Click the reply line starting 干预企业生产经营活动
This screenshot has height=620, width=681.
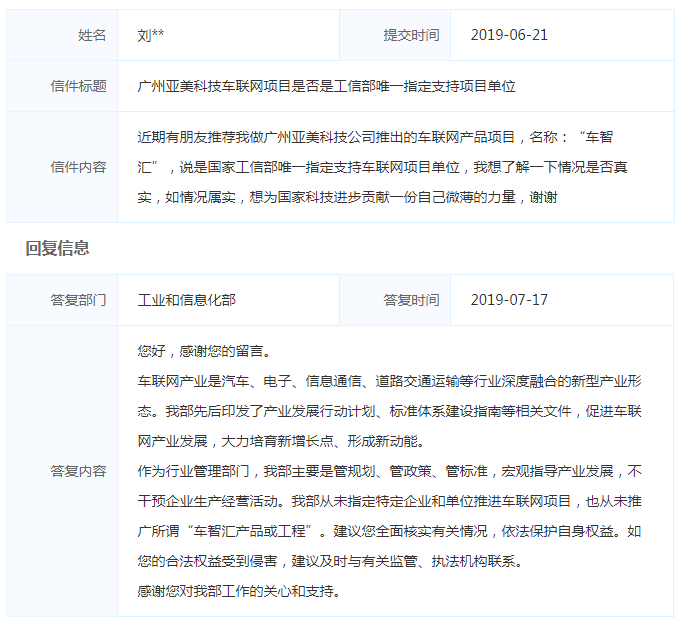(389, 501)
